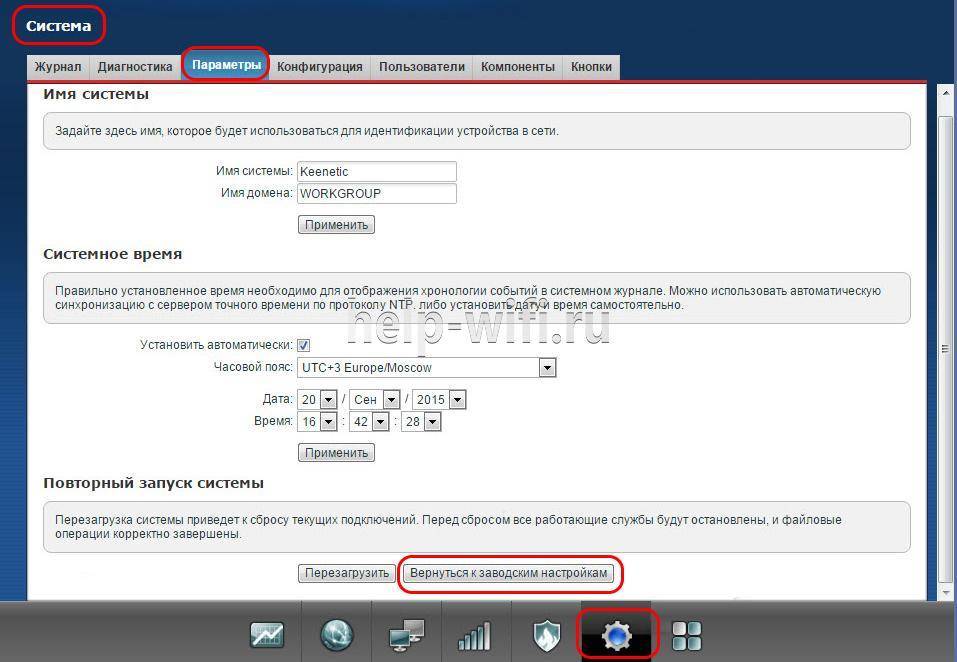Click the scrollbar down arrow

pos(945,592)
